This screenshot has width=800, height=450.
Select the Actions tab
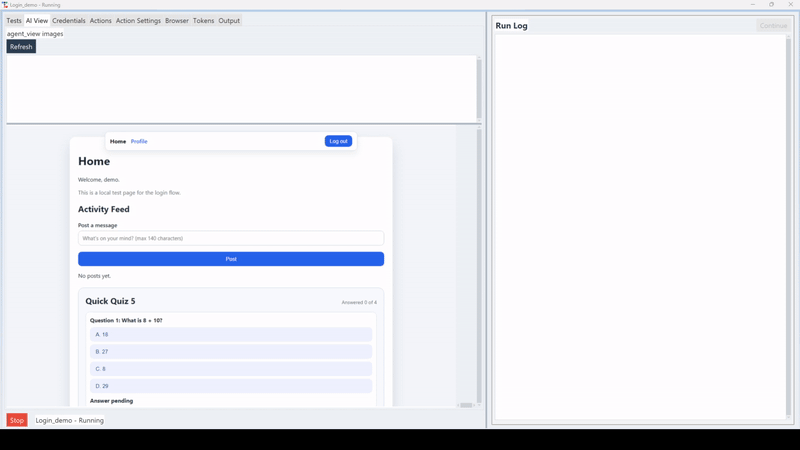(101, 20)
